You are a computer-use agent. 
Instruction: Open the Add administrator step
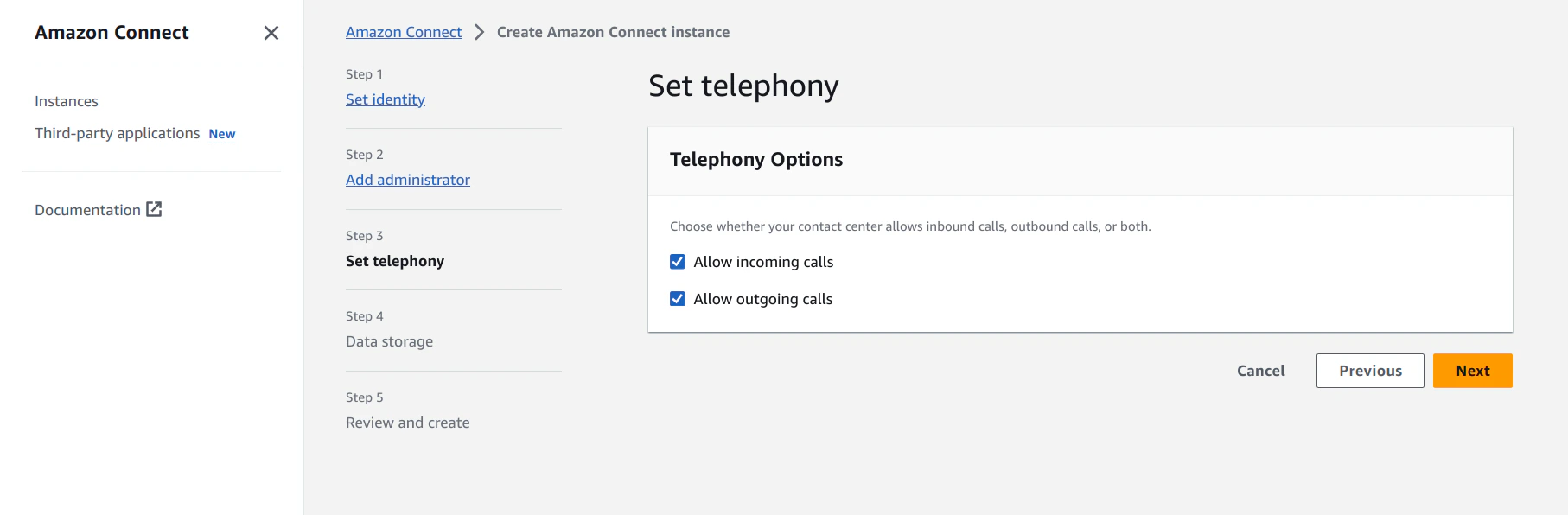tap(407, 179)
